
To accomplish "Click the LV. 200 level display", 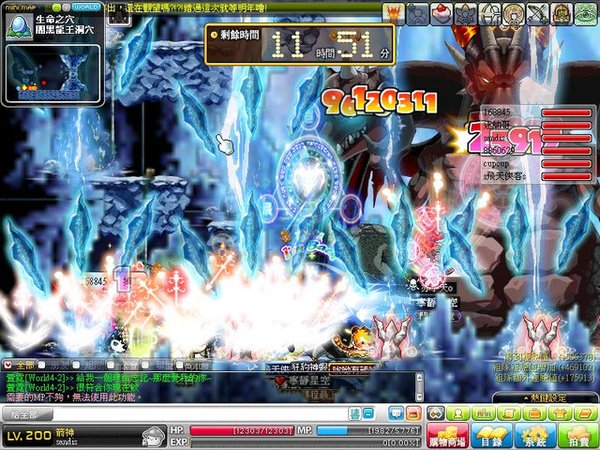I will click(29, 435).
